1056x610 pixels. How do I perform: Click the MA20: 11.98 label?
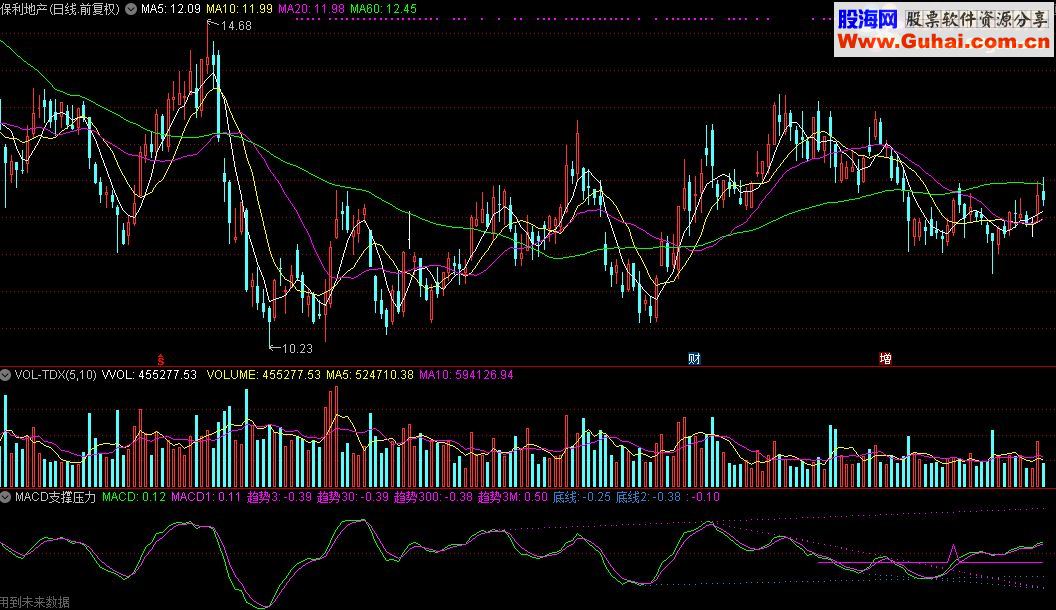click(x=311, y=9)
